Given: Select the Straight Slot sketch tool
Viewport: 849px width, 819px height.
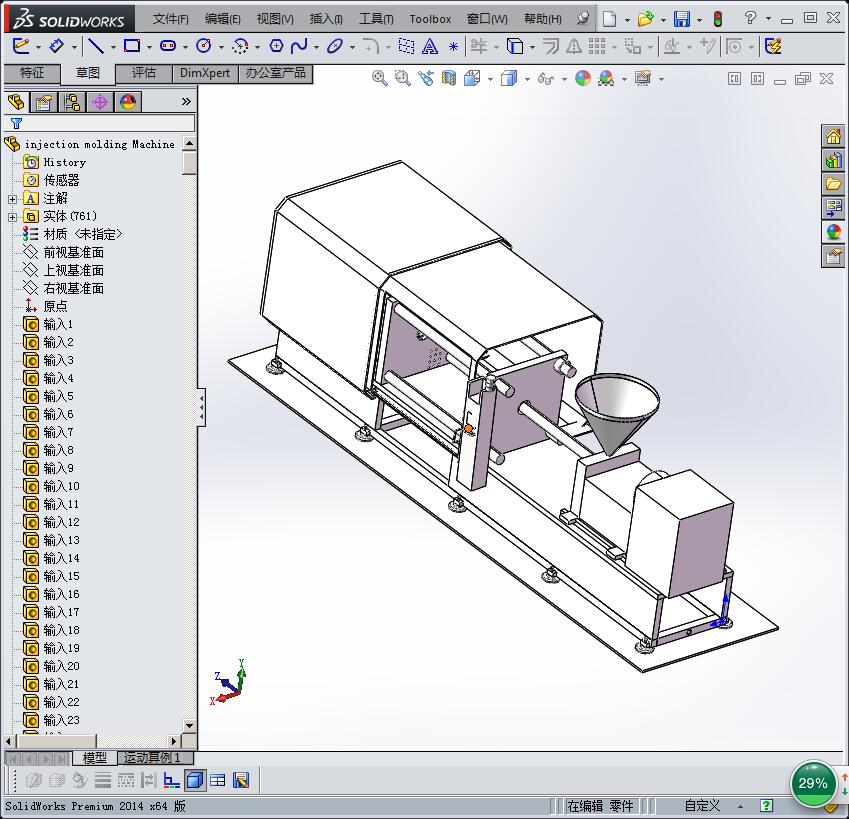Looking at the screenshot, I should tap(168, 46).
